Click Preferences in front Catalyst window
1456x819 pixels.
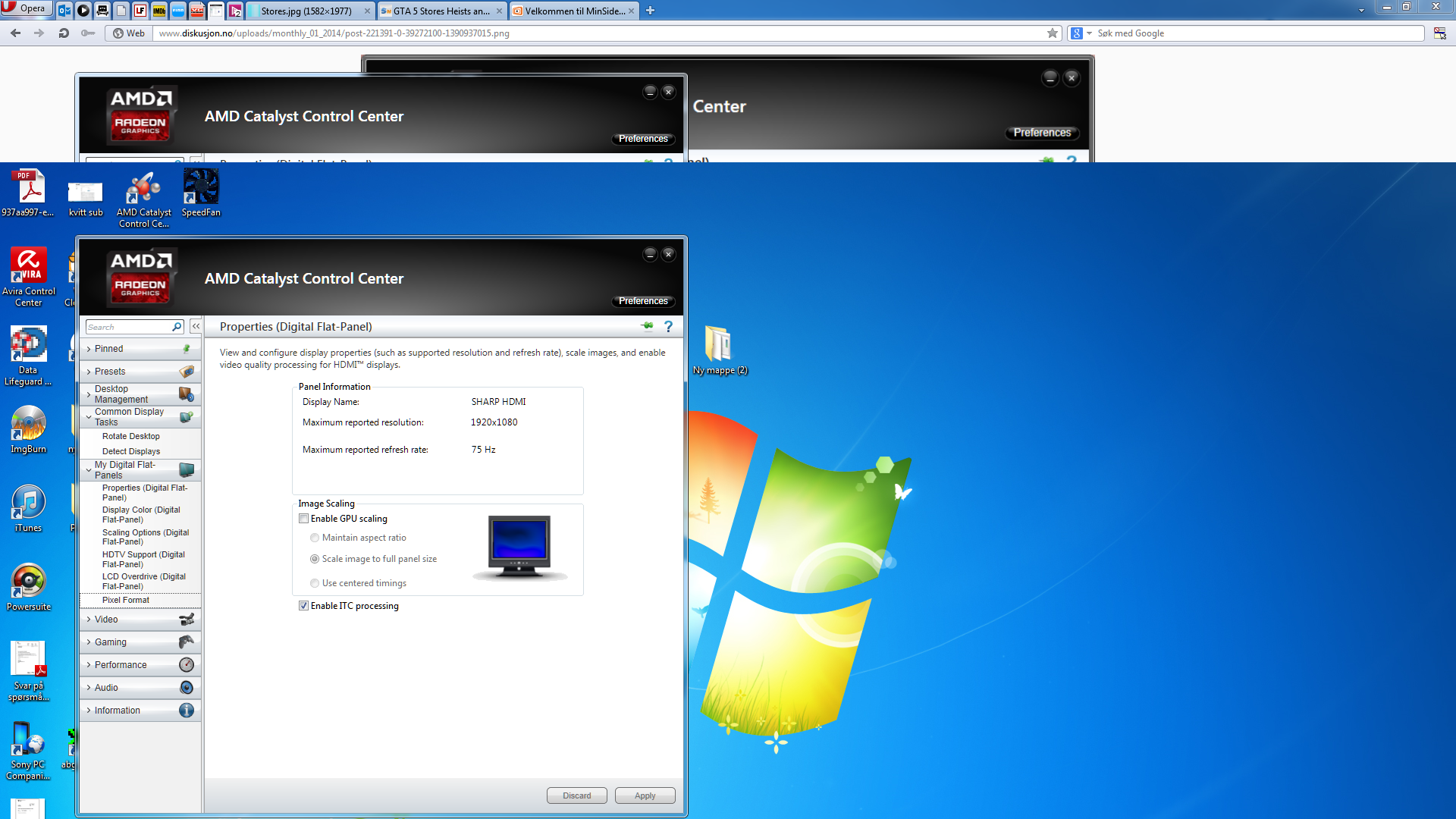point(643,301)
